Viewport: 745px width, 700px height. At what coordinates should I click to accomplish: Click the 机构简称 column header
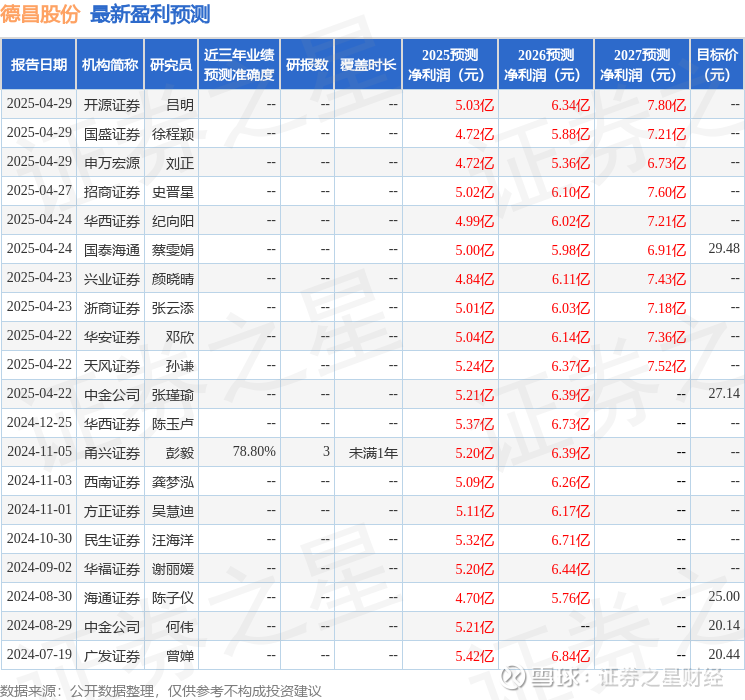[x=110, y=64]
